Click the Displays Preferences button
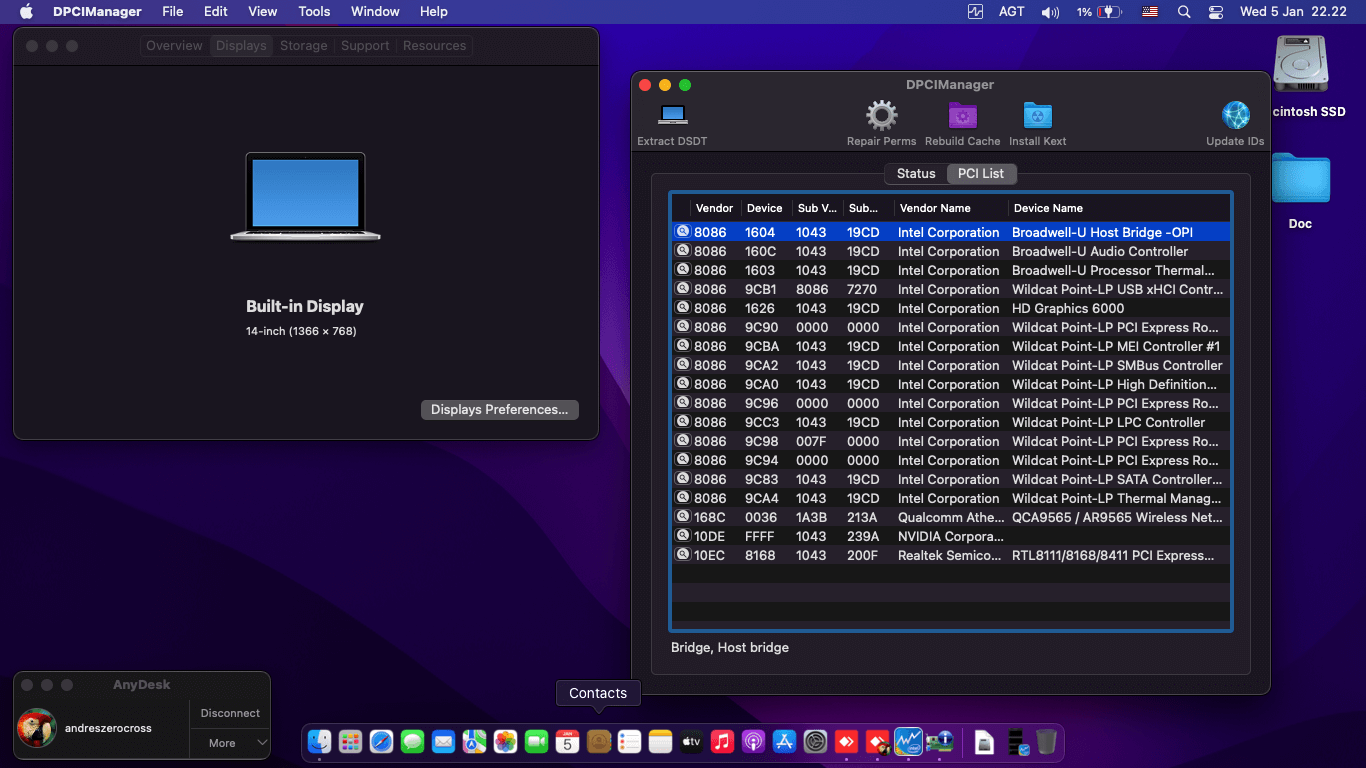This screenshot has height=768, width=1366. coord(499,410)
